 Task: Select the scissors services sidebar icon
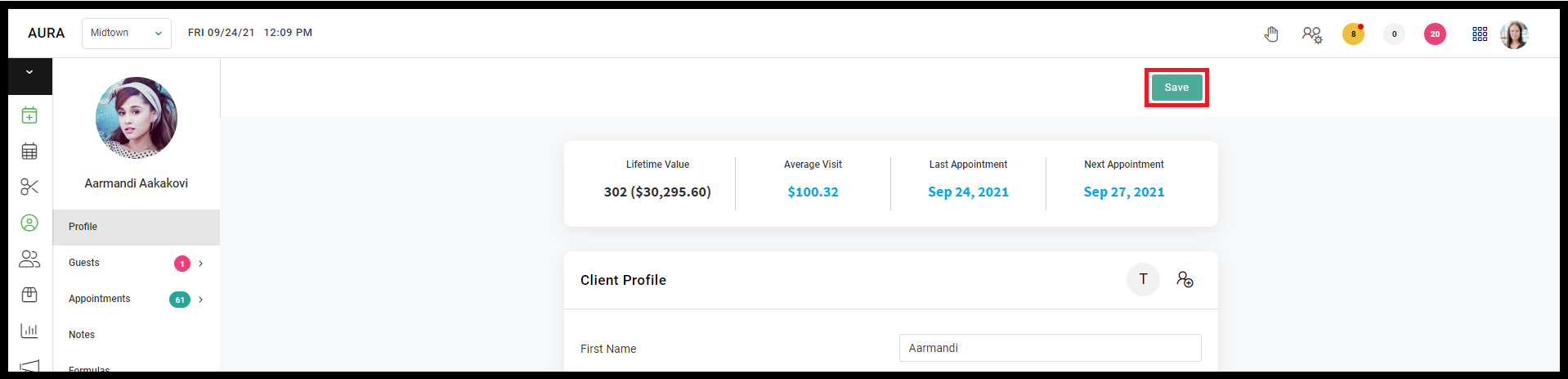[x=29, y=187]
